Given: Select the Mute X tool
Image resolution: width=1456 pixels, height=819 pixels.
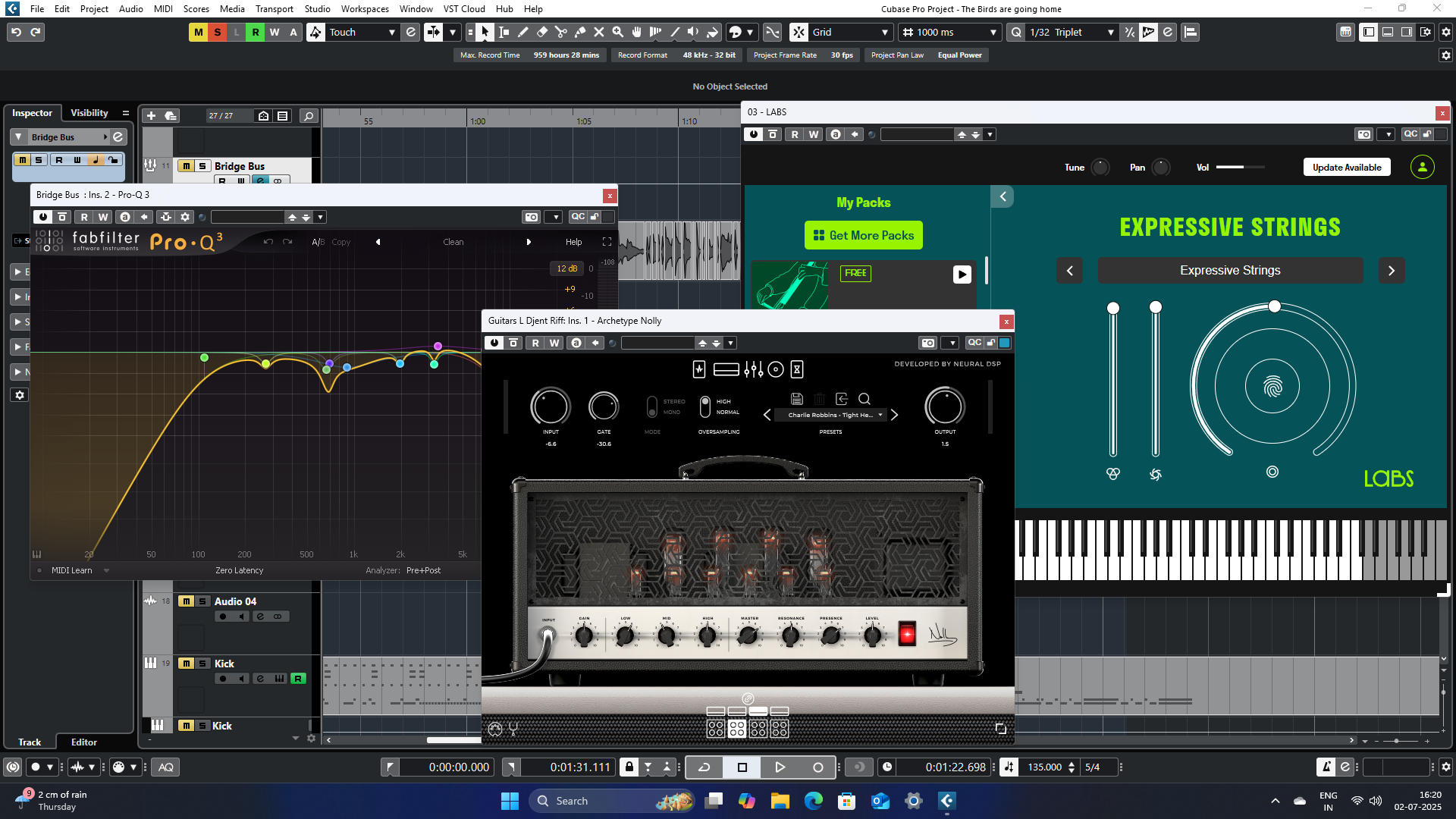Looking at the screenshot, I should 599,32.
